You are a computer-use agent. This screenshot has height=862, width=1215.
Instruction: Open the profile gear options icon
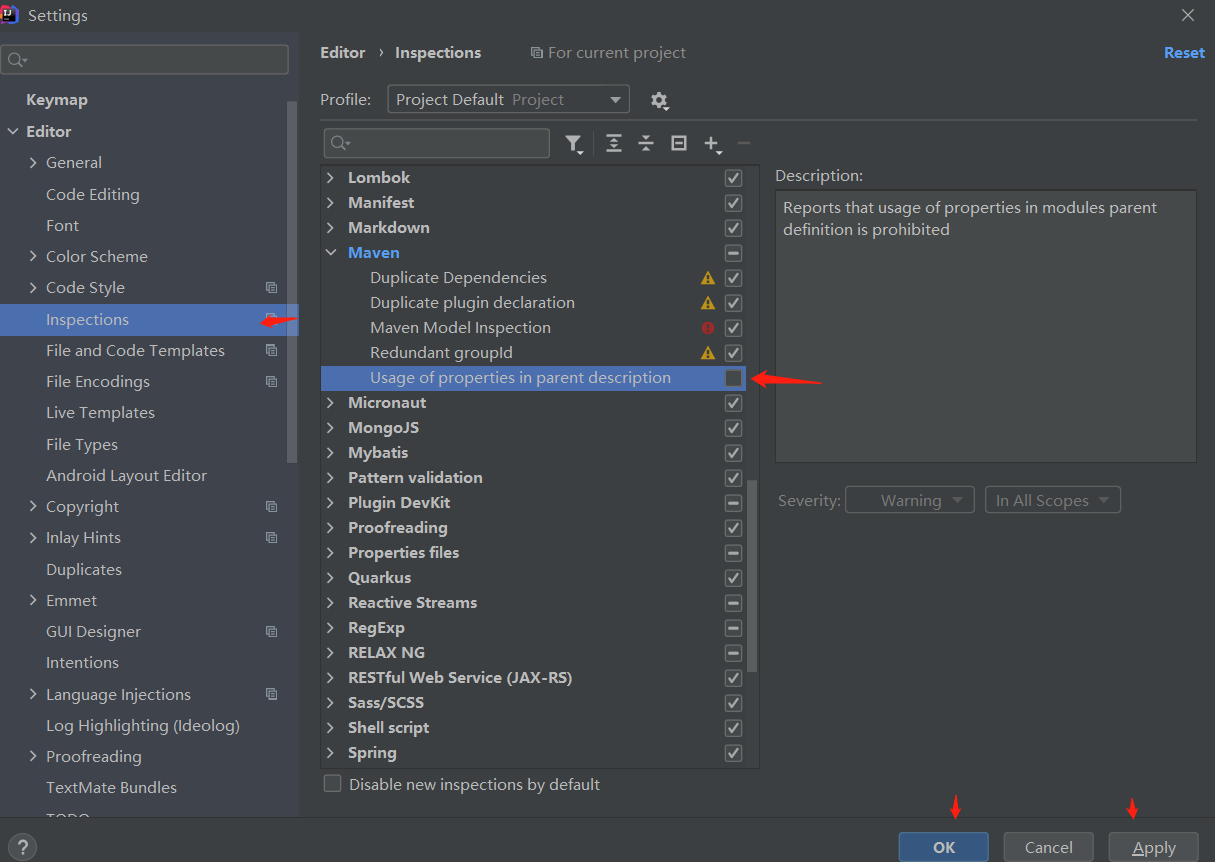pyautogui.click(x=659, y=100)
